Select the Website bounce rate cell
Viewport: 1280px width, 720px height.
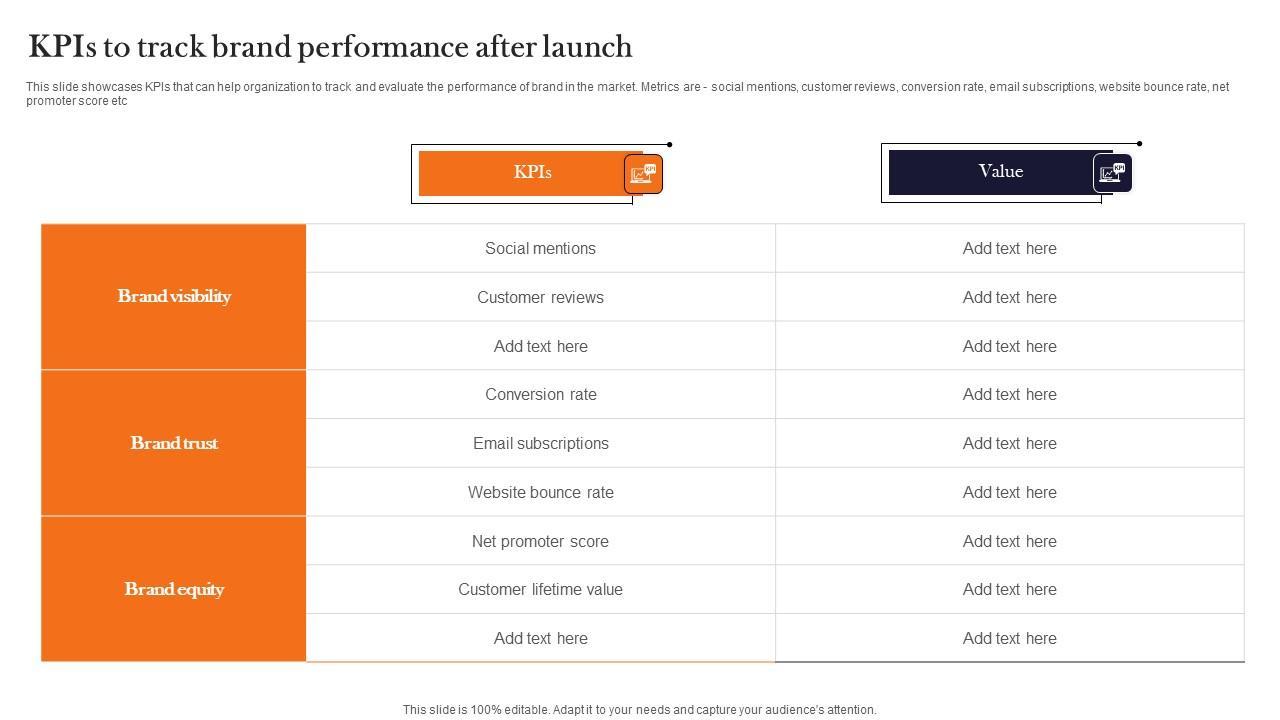point(540,492)
